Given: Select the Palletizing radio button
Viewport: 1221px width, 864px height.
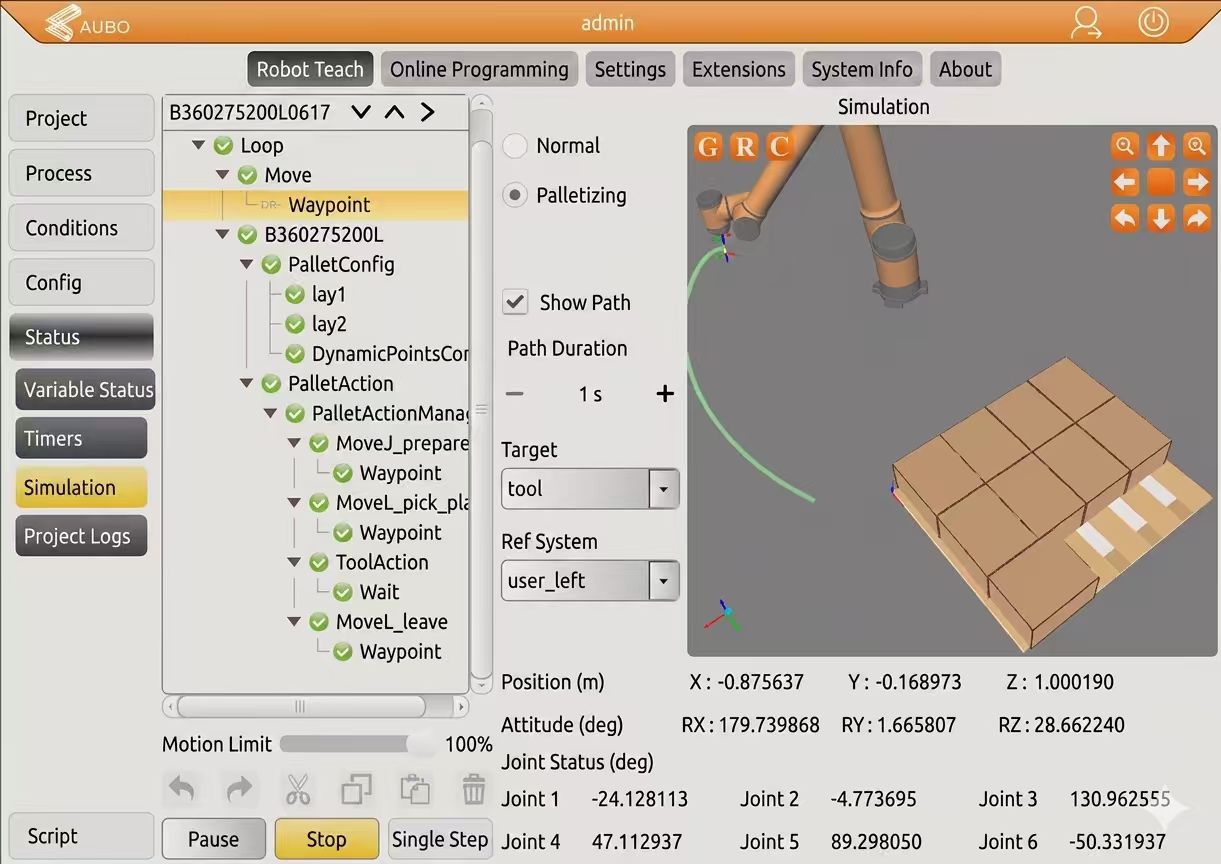Looking at the screenshot, I should click(514, 196).
